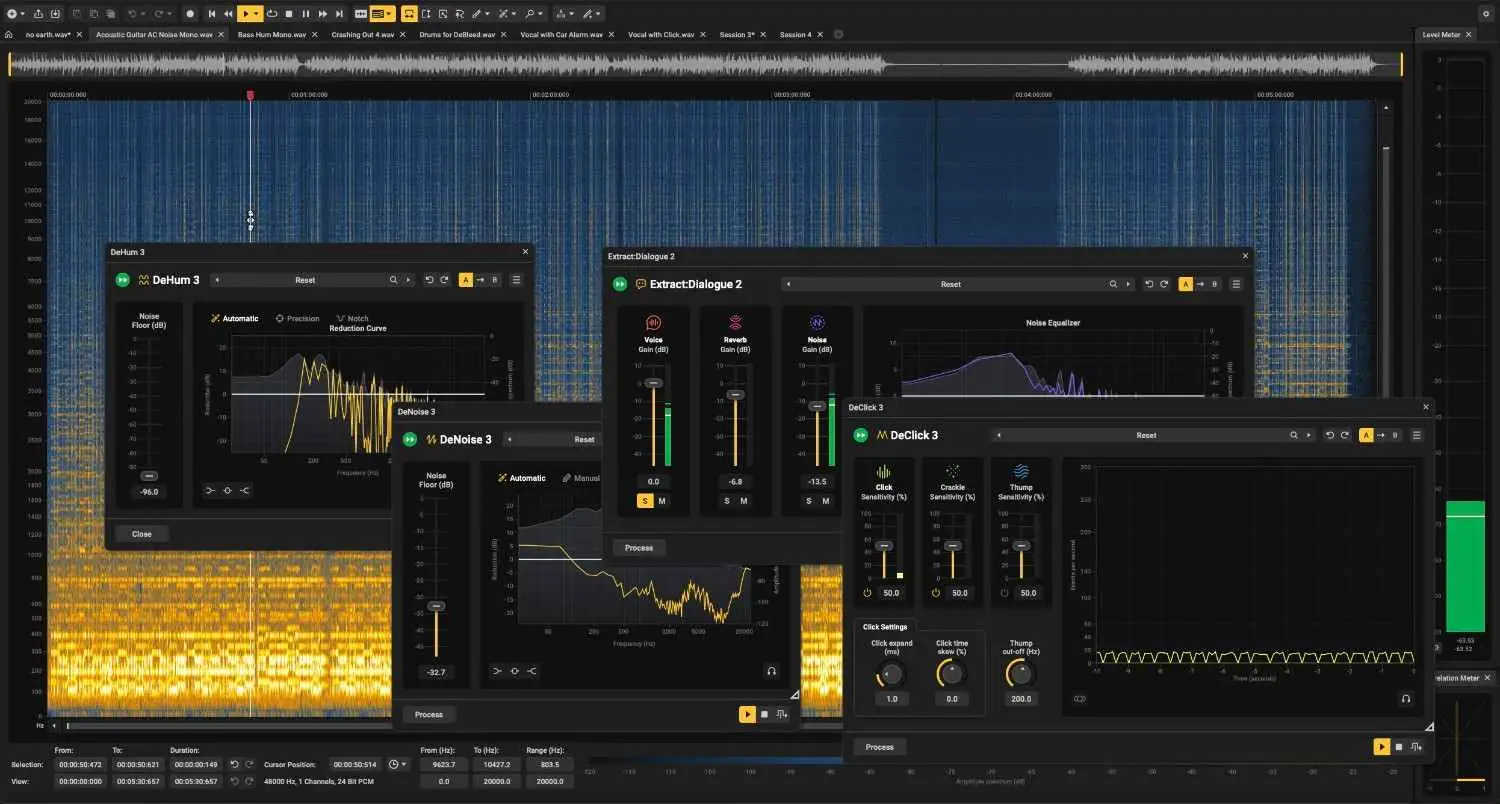Click the DeNoise 3 Noise Floor slider handle
The width and height of the screenshot is (1500, 804).
click(436, 606)
